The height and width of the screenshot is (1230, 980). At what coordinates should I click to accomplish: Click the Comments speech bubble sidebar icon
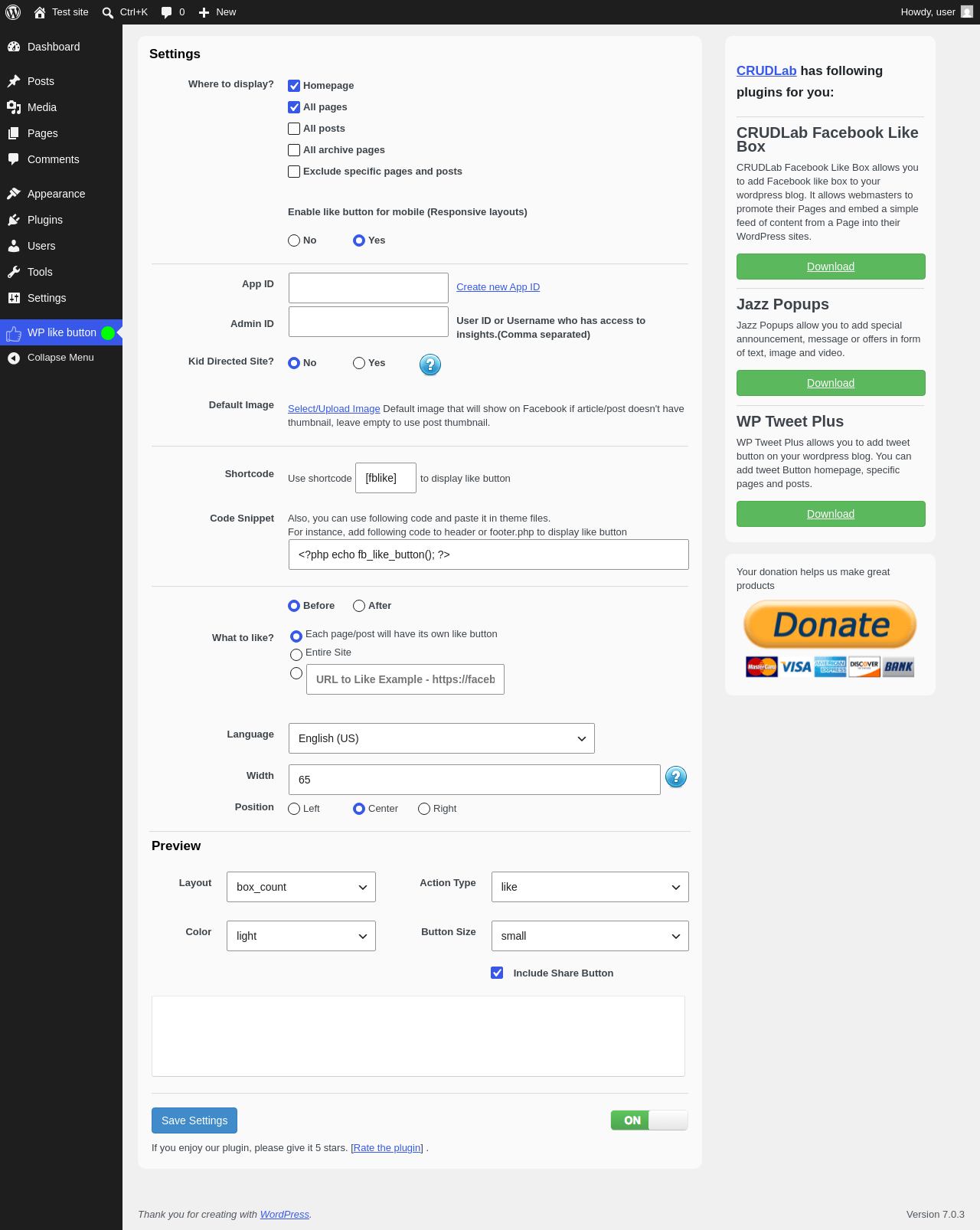point(14,159)
